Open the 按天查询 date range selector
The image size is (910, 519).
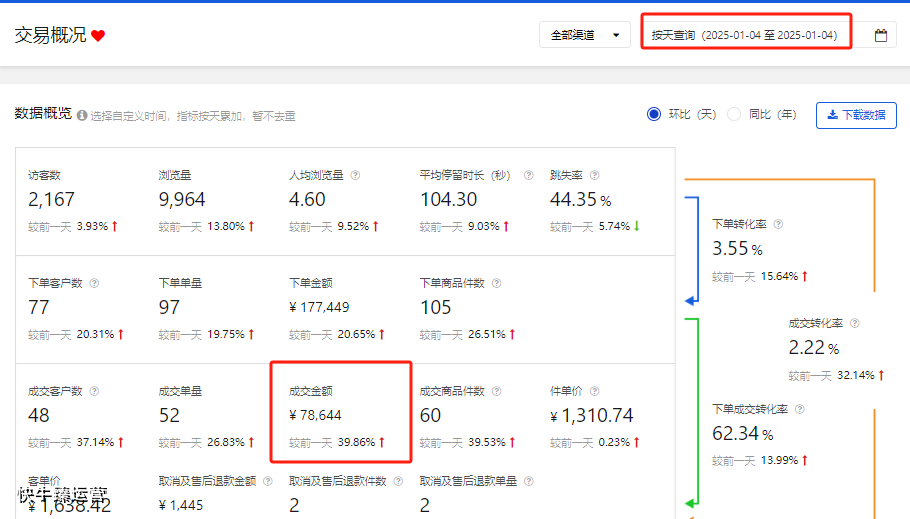point(746,35)
